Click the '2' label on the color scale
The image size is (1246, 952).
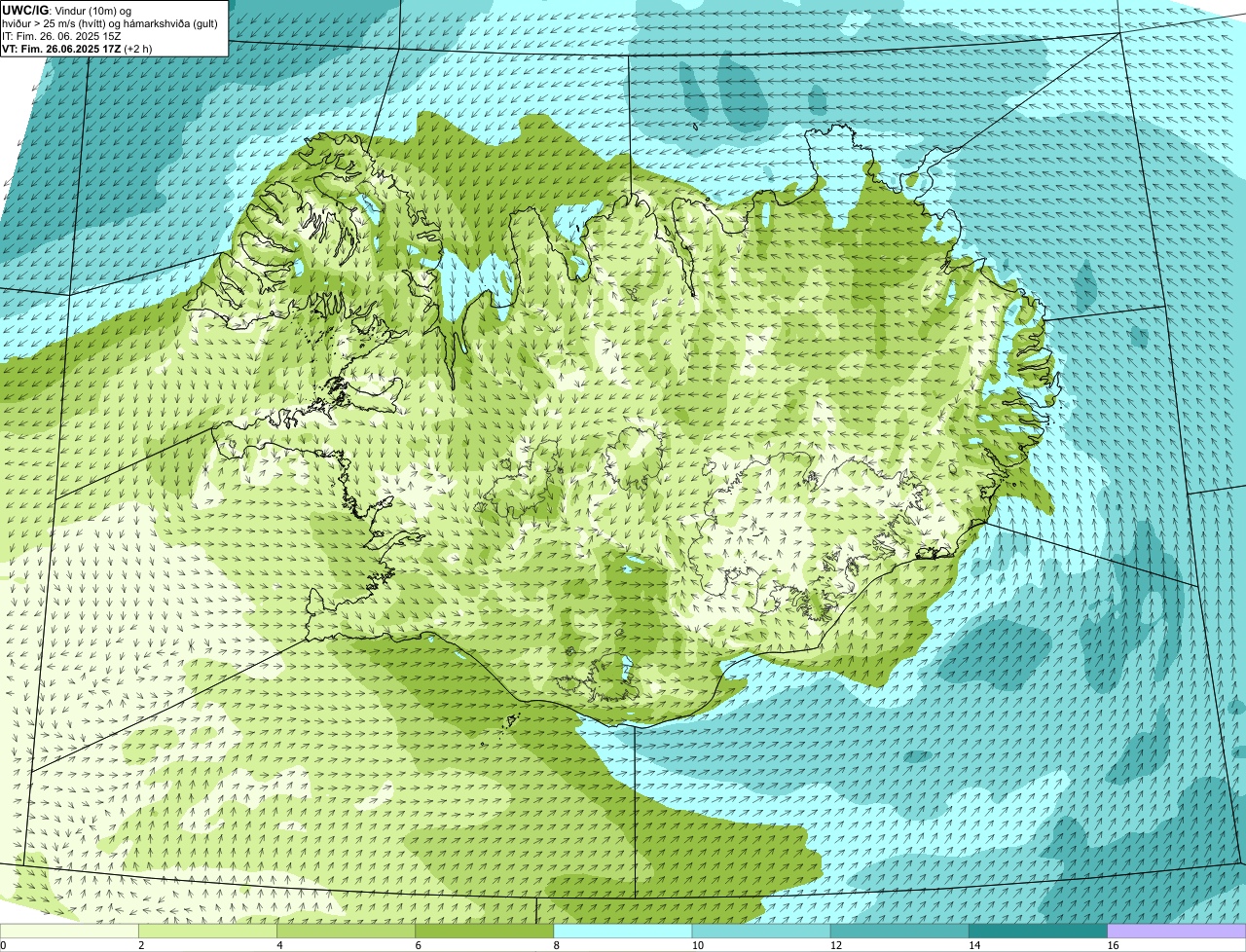tap(141, 945)
